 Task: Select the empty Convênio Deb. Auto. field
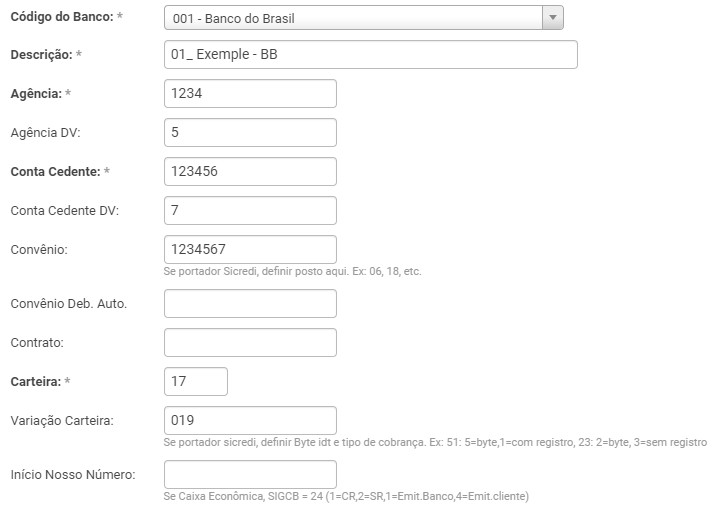point(250,303)
